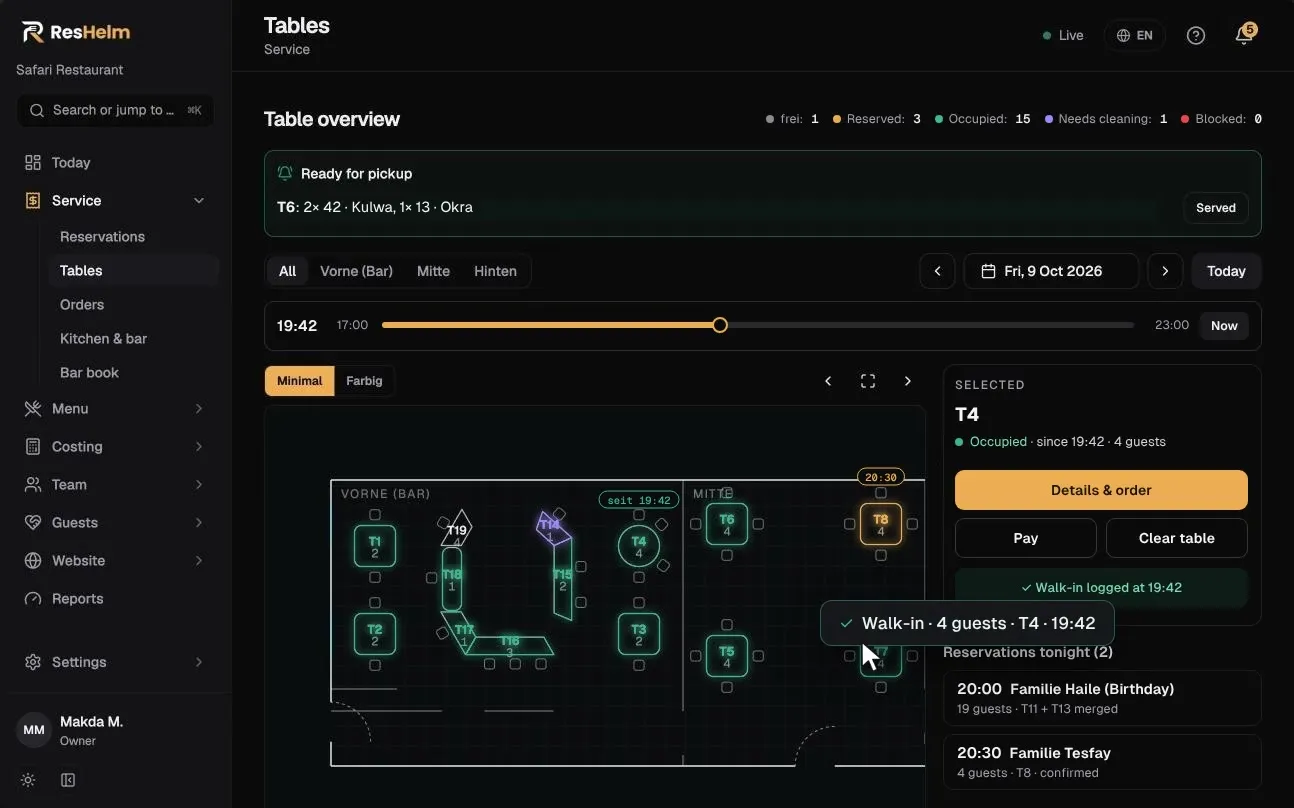
Task: Click the Search or jump to field
Action: [115, 110]
